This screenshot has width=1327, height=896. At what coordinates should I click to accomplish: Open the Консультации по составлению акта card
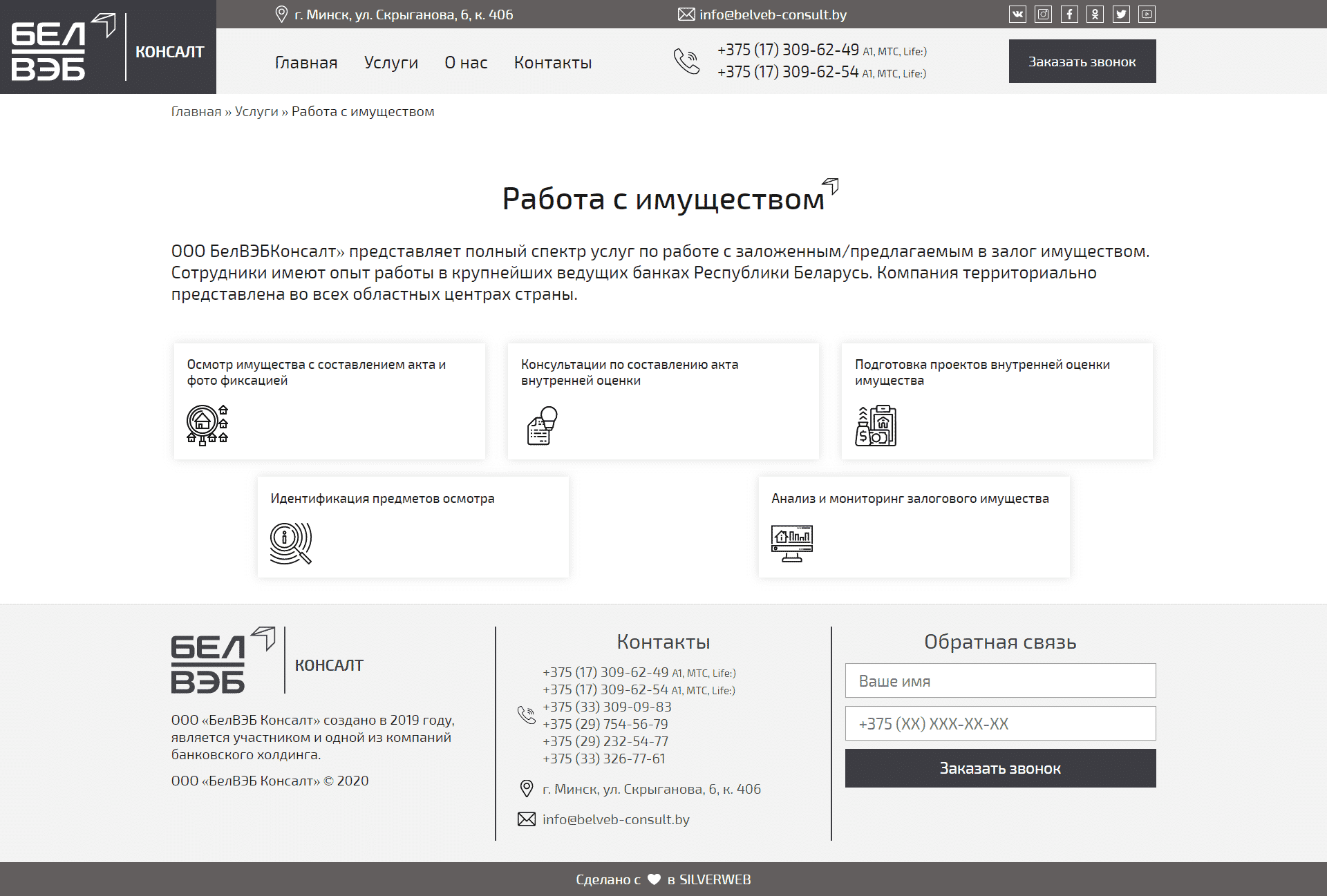663,401
